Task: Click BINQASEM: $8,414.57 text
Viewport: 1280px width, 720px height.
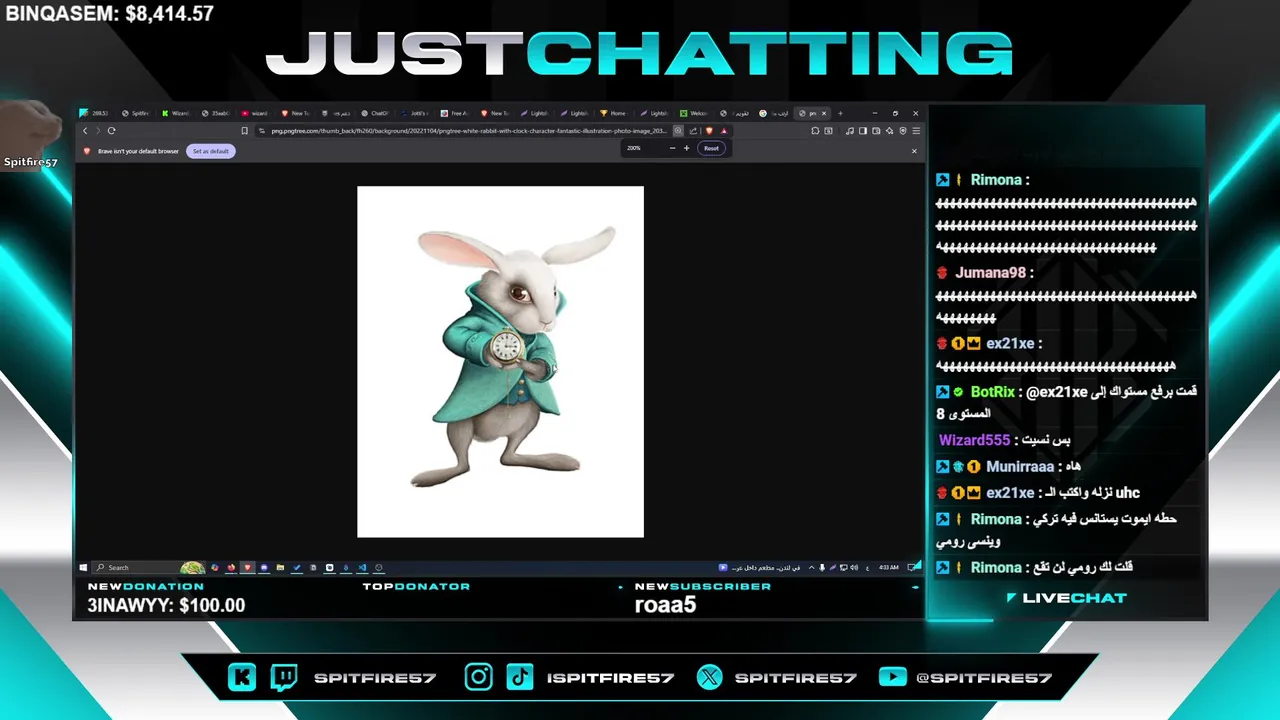Action: (x=110, y=14)
